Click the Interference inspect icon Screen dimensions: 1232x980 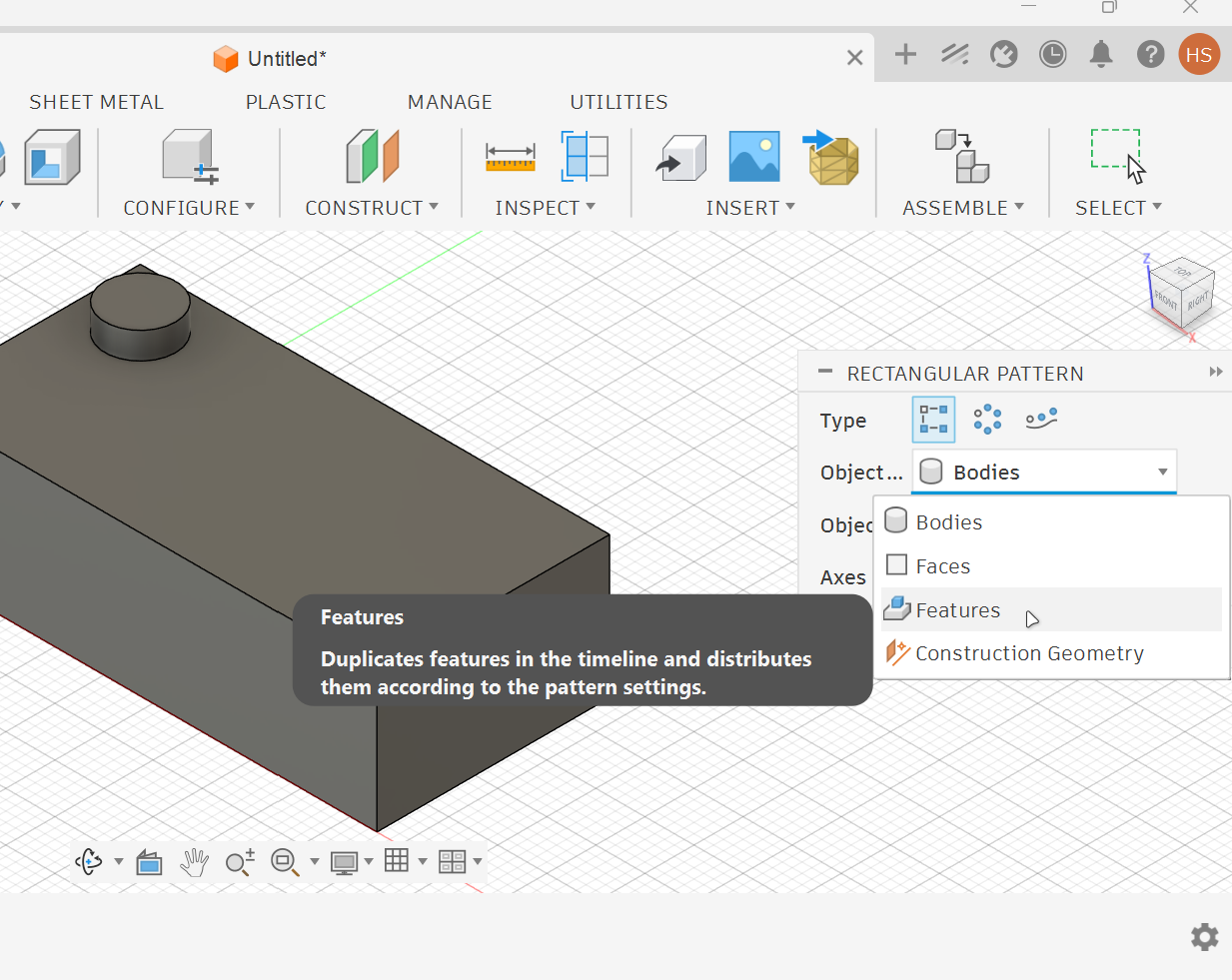pos(585,157)
